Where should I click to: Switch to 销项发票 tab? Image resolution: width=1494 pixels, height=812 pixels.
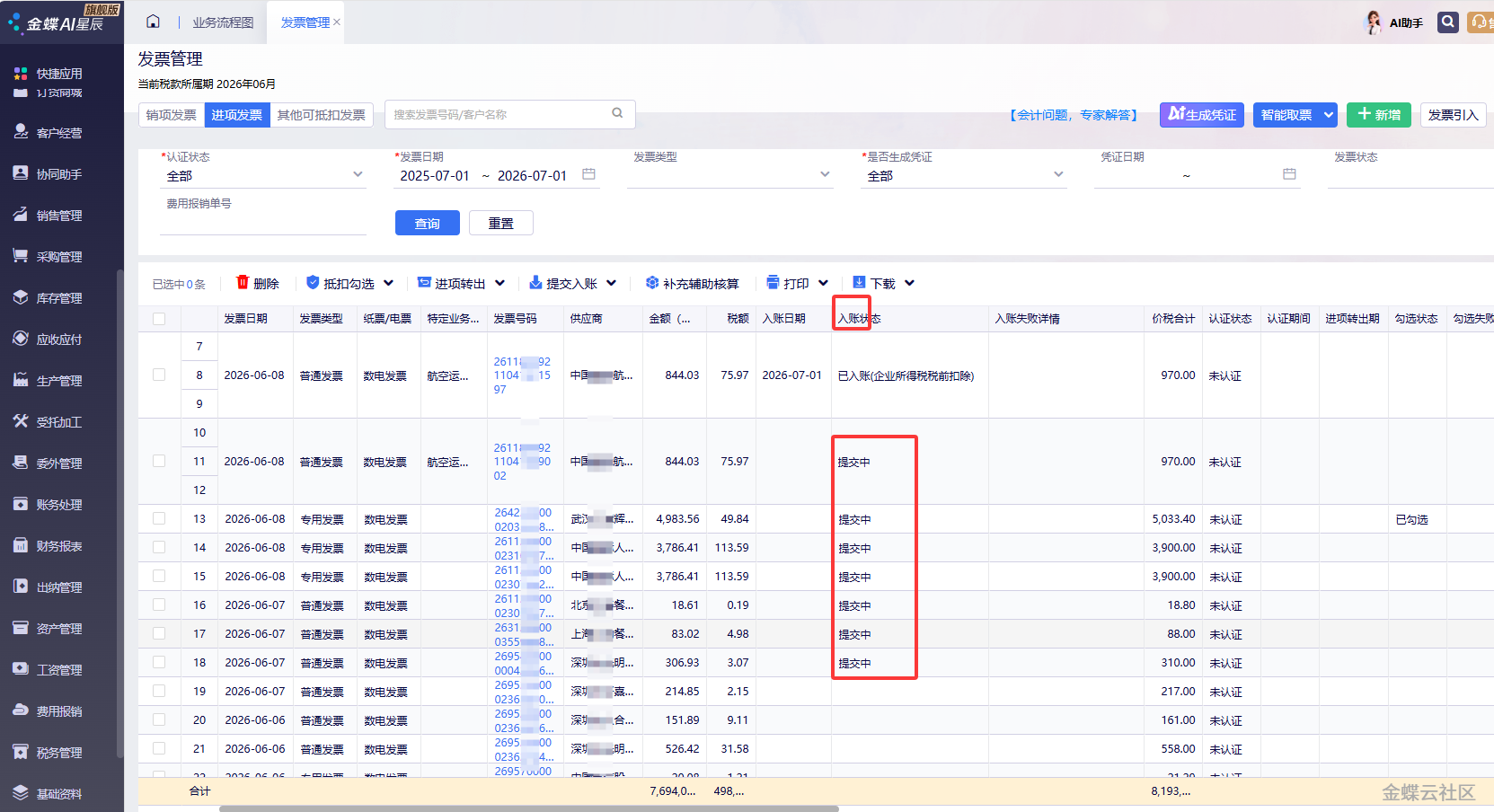coord(172,115)
